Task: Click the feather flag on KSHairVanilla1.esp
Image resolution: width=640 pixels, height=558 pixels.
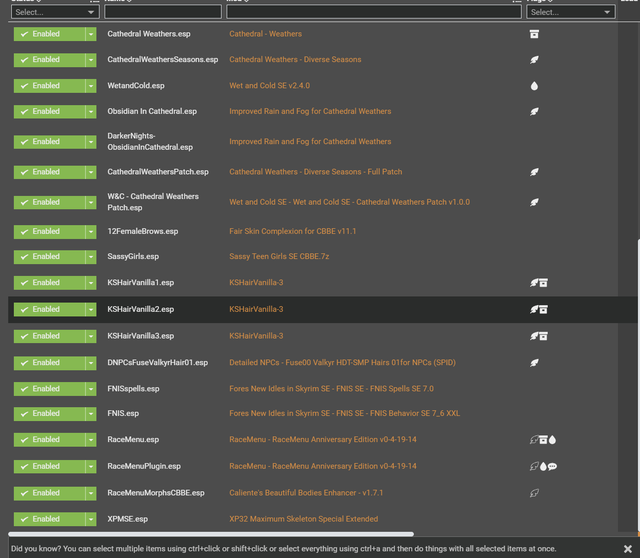Action: click(x=534, y=282)
